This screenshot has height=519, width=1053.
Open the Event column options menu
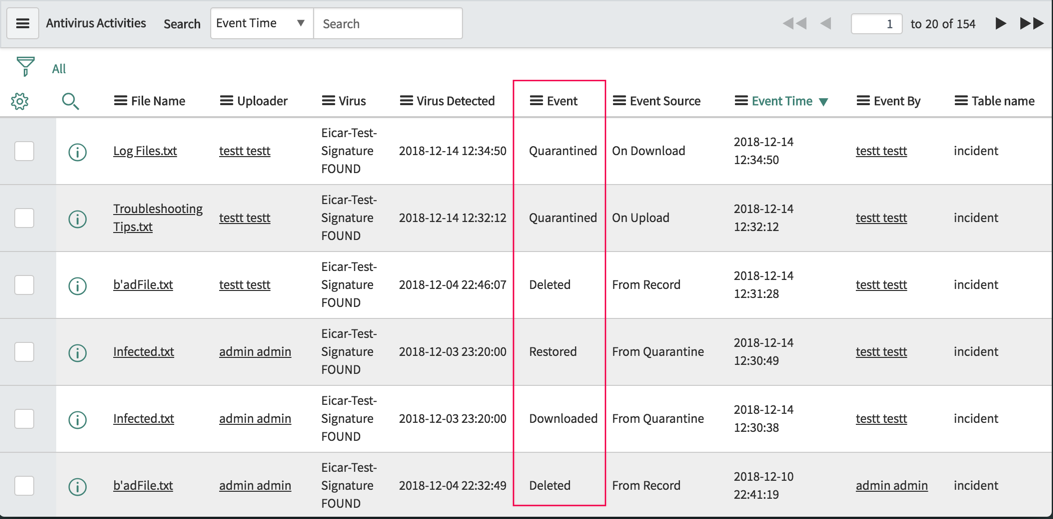[536, 101]
